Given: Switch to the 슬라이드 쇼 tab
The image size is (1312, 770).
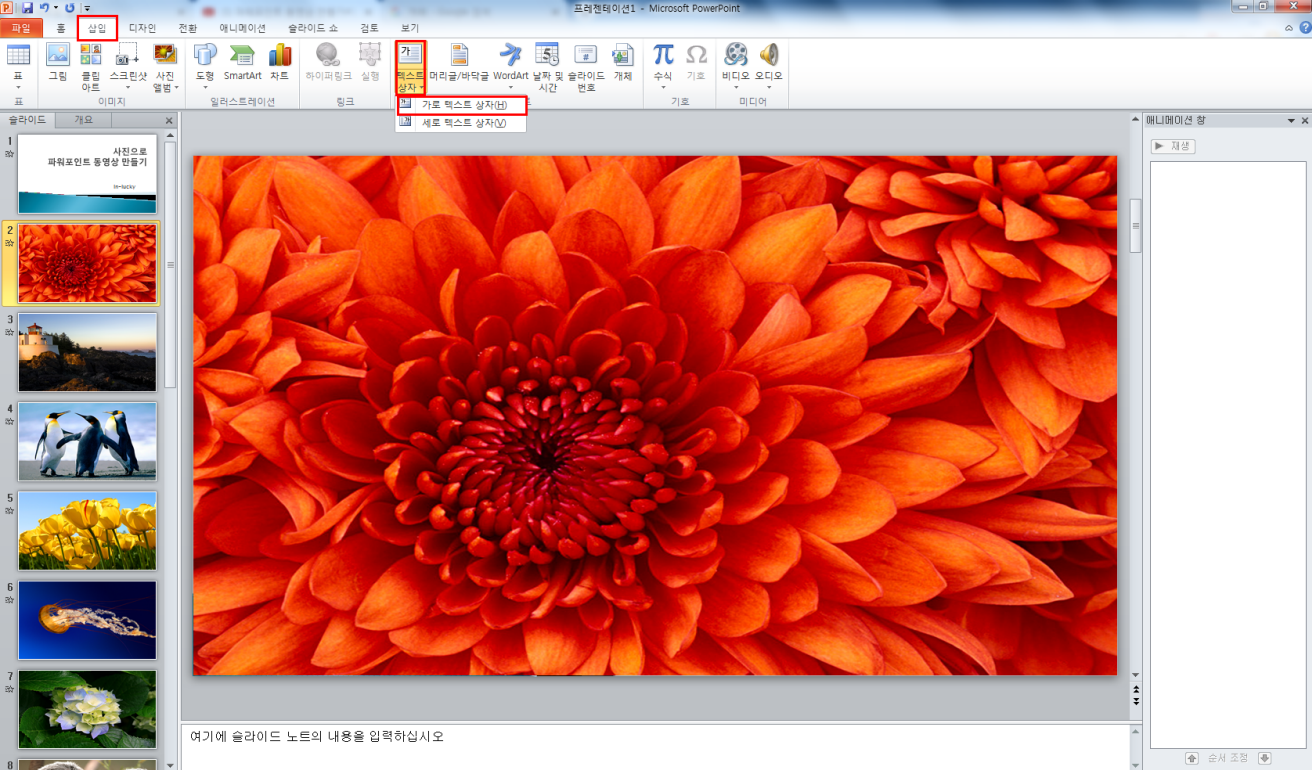Looking at the screenshot, I should coord(313,28).
